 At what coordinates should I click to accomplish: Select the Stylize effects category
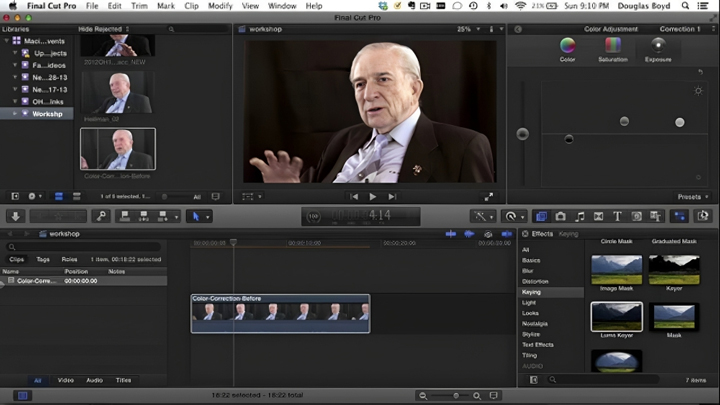pyautogui.click(x=530, y=334)
